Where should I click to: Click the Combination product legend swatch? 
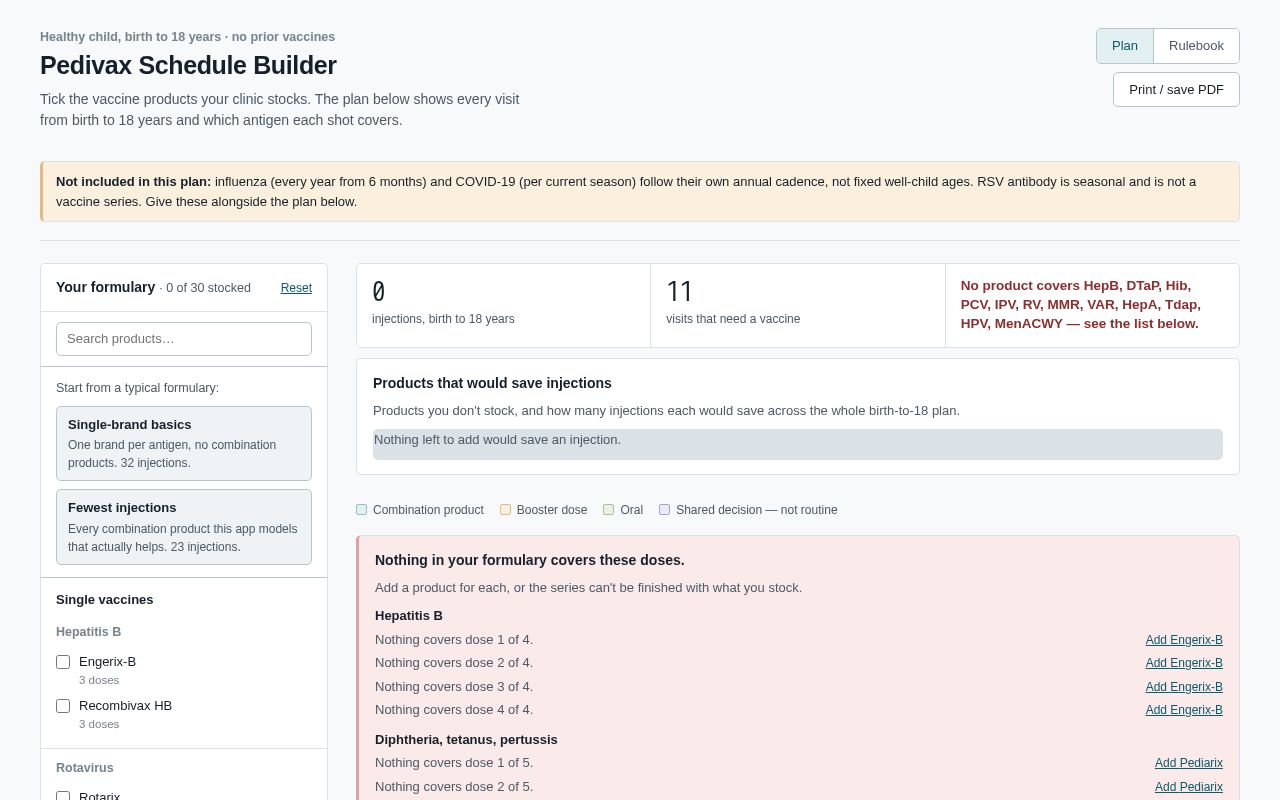[x=362, y=510]
